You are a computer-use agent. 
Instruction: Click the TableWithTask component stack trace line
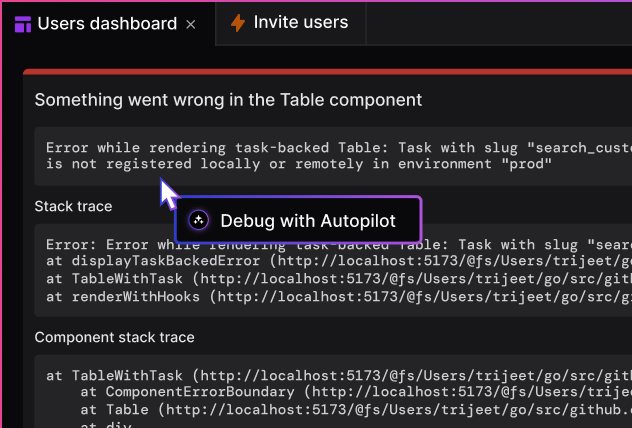pyautogui.click(x=339, y=376)
